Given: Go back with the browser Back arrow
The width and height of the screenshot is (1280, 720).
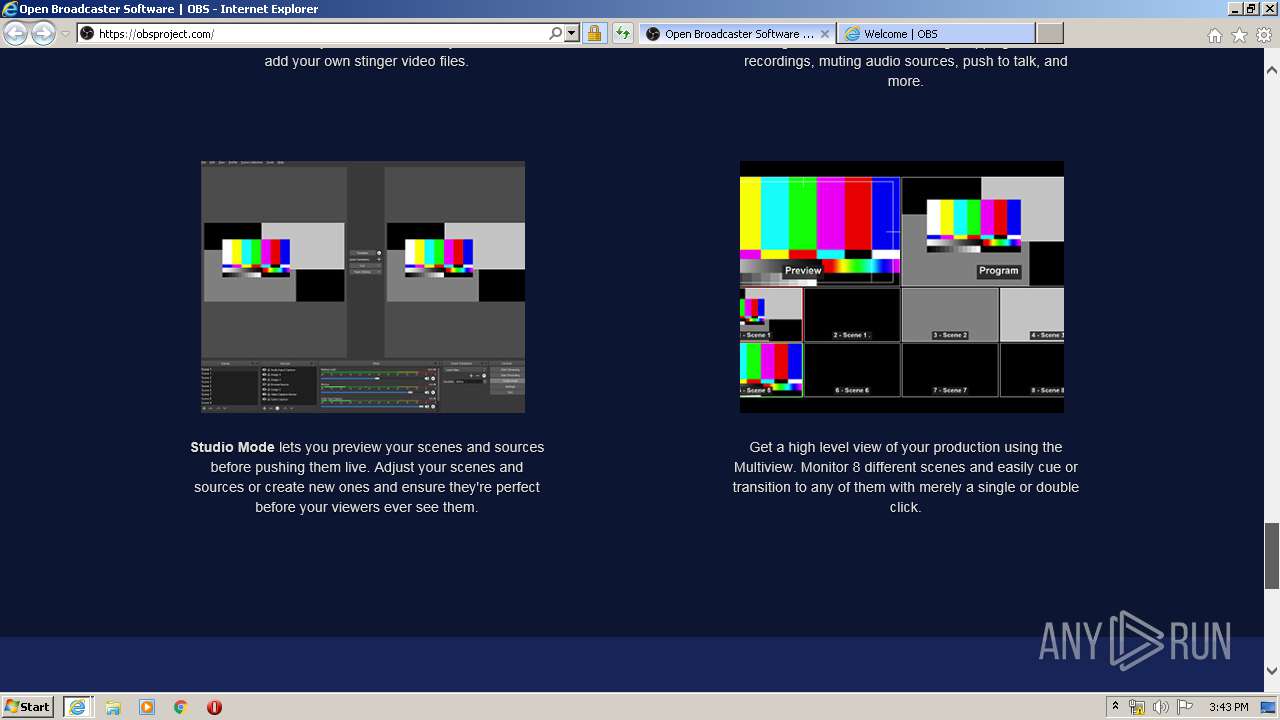Looking at the screenshot, I should (x=15, y=33).
